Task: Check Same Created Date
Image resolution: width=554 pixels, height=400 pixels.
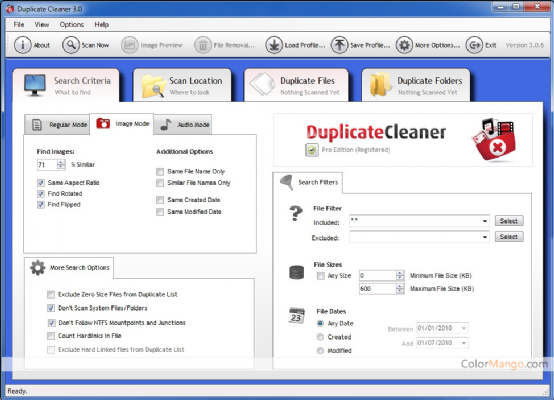Action: [x=160, y=200]
